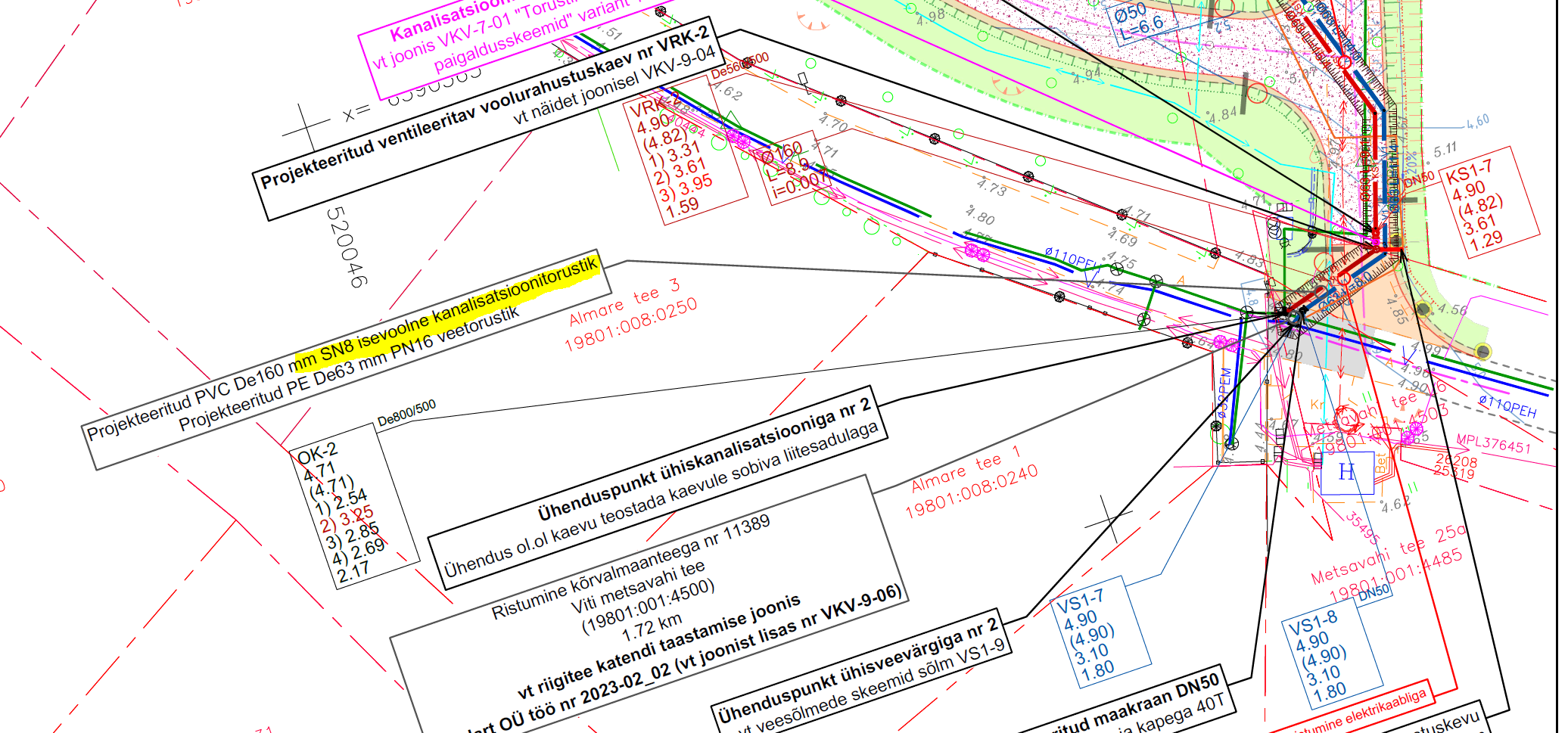Click the note 'vt näidet joonisel VKV-9-04'

[x=614, y=85]
